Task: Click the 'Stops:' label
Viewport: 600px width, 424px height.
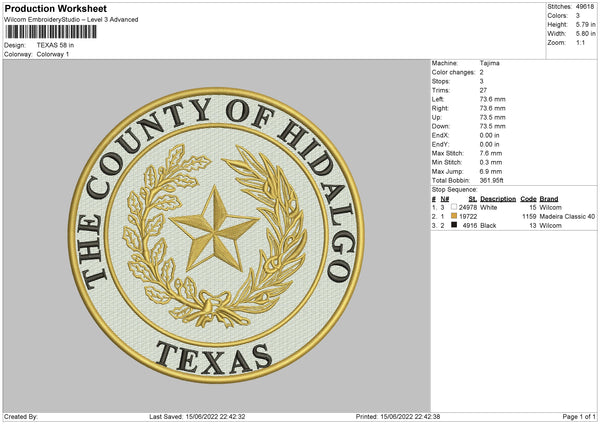Action: point(440,81)
